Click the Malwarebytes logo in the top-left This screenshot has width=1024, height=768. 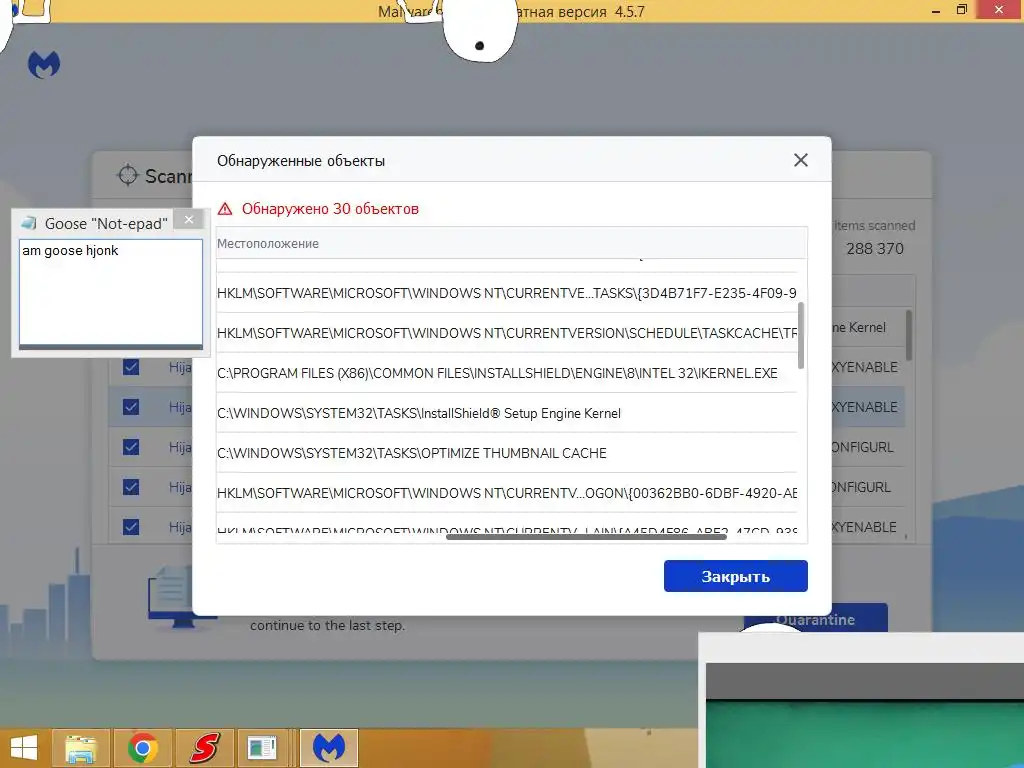(x=44, y=65)
